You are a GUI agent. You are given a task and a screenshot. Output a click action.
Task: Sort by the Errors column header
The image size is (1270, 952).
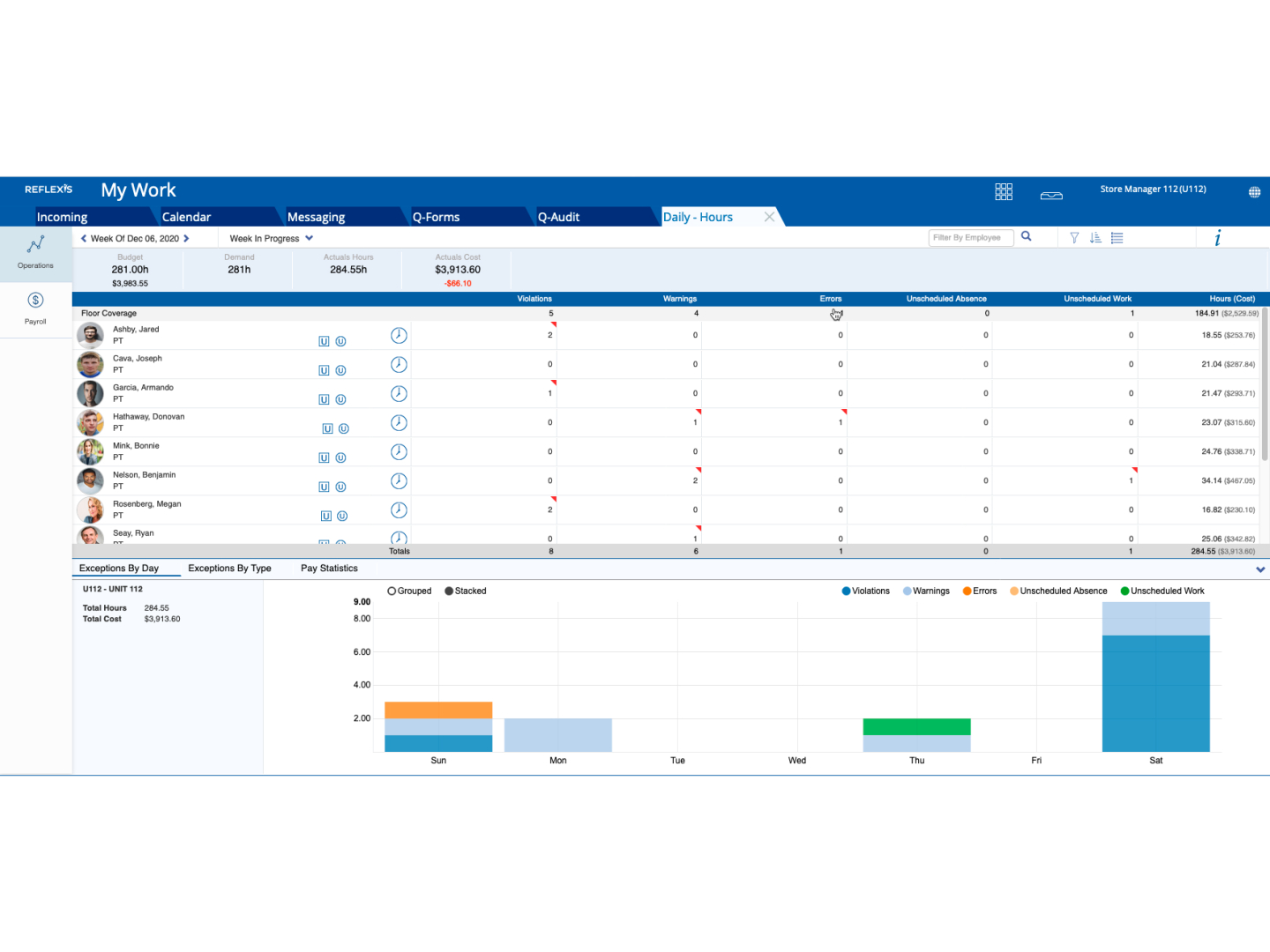tap(831, 299)
